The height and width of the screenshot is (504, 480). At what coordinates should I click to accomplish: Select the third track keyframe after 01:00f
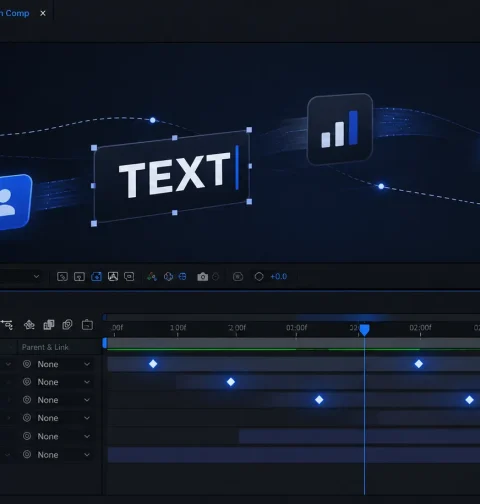click(x=319, y=400)
